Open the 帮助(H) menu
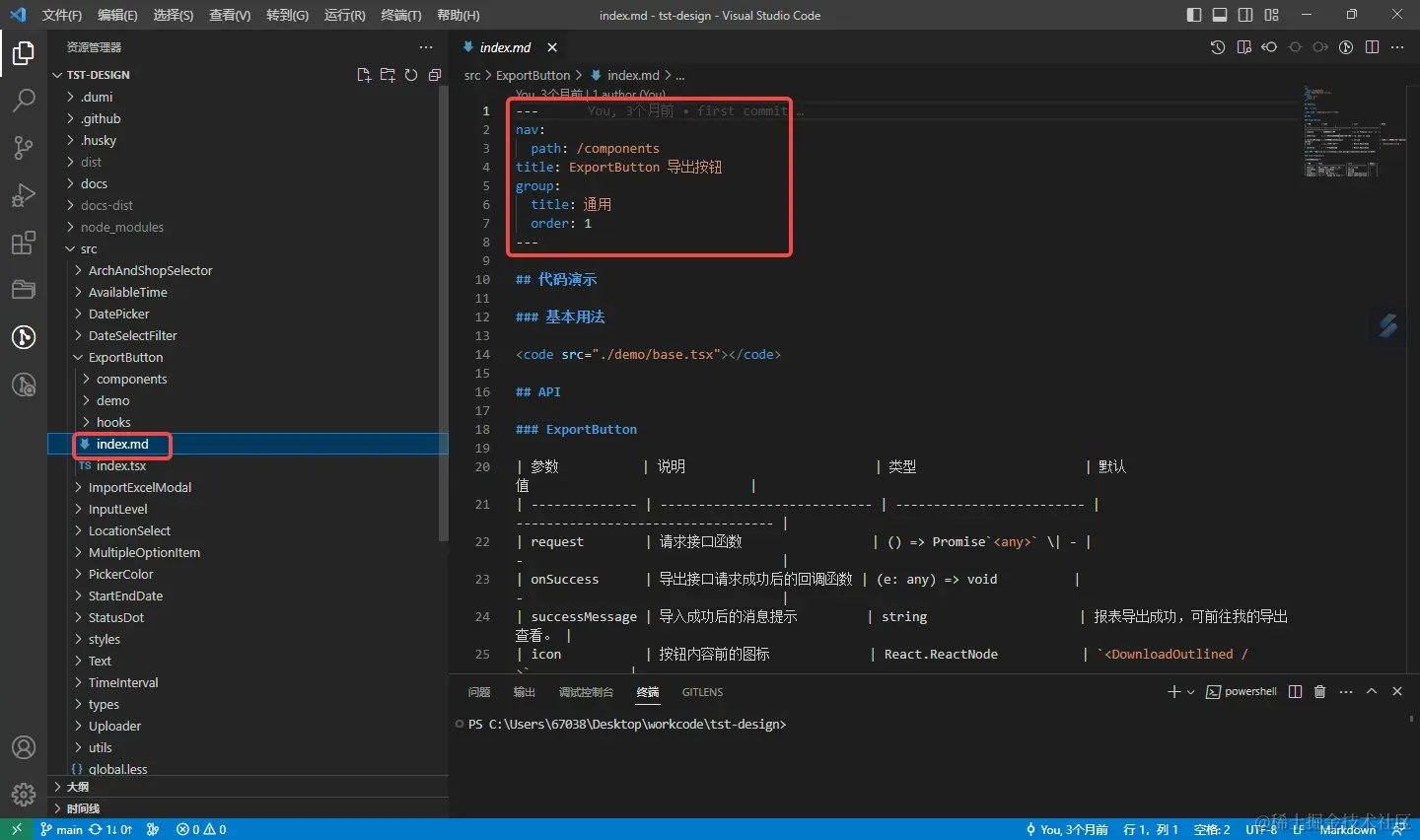This screenshot has height=840, width=1420. pyautogui.click(x=458, y=15)
